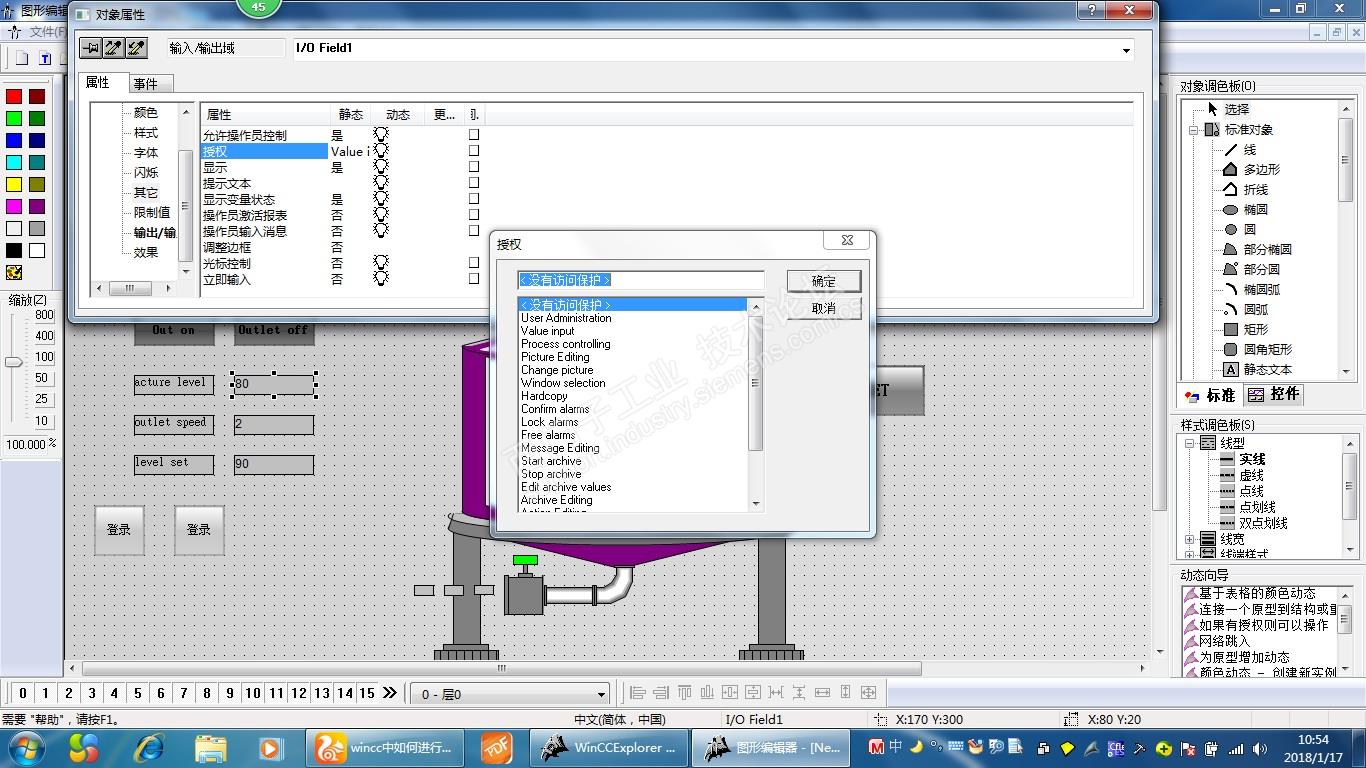Click the dynamic bulb icon for 显示 row

click(x=381, y=167)
